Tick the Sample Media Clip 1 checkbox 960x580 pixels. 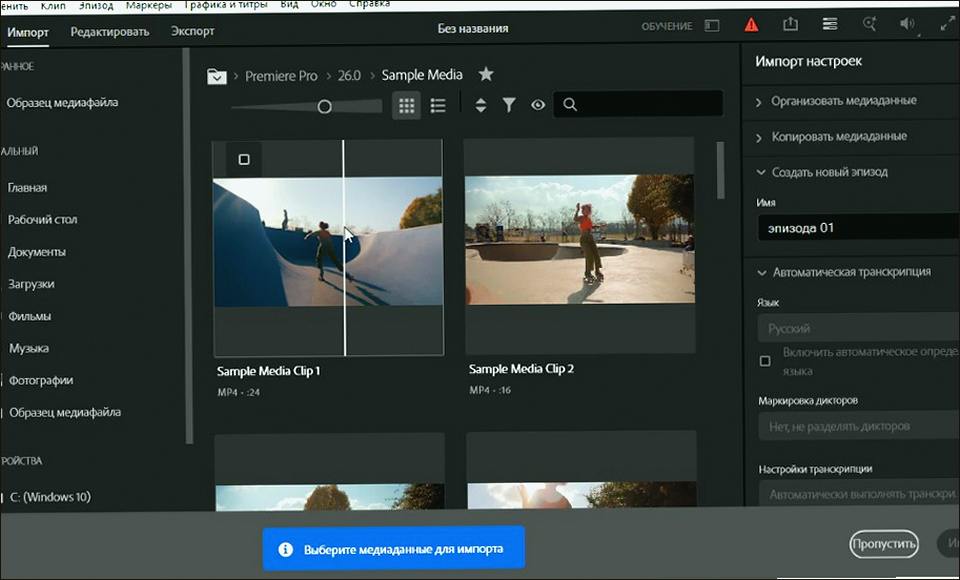pyautogui.click(x=244, y=160)
